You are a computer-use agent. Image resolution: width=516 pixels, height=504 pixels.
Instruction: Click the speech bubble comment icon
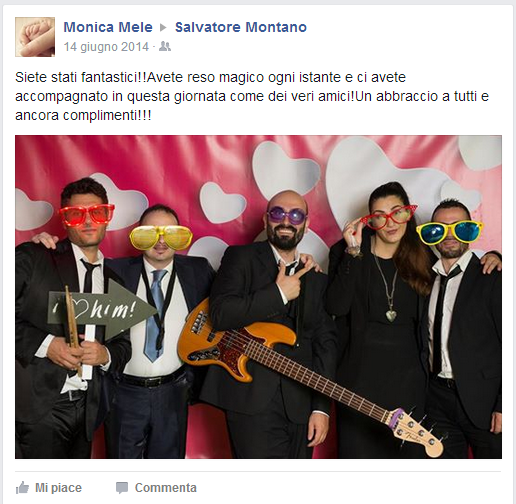tap(122, 488)
